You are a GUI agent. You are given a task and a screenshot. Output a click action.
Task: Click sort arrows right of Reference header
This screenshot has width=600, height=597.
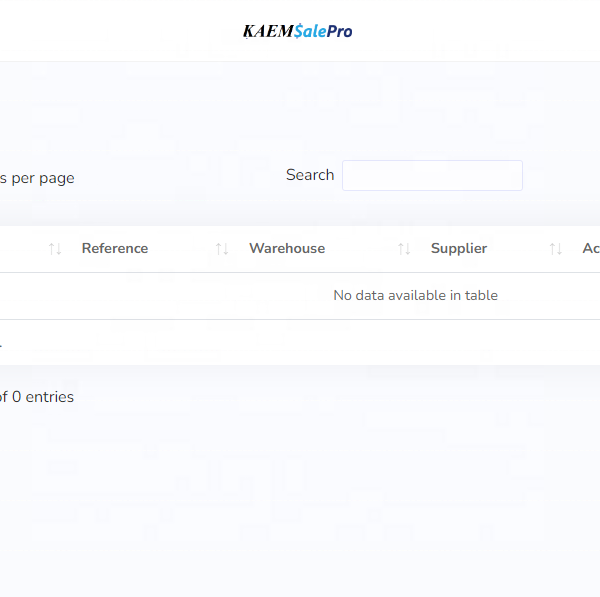222,249
